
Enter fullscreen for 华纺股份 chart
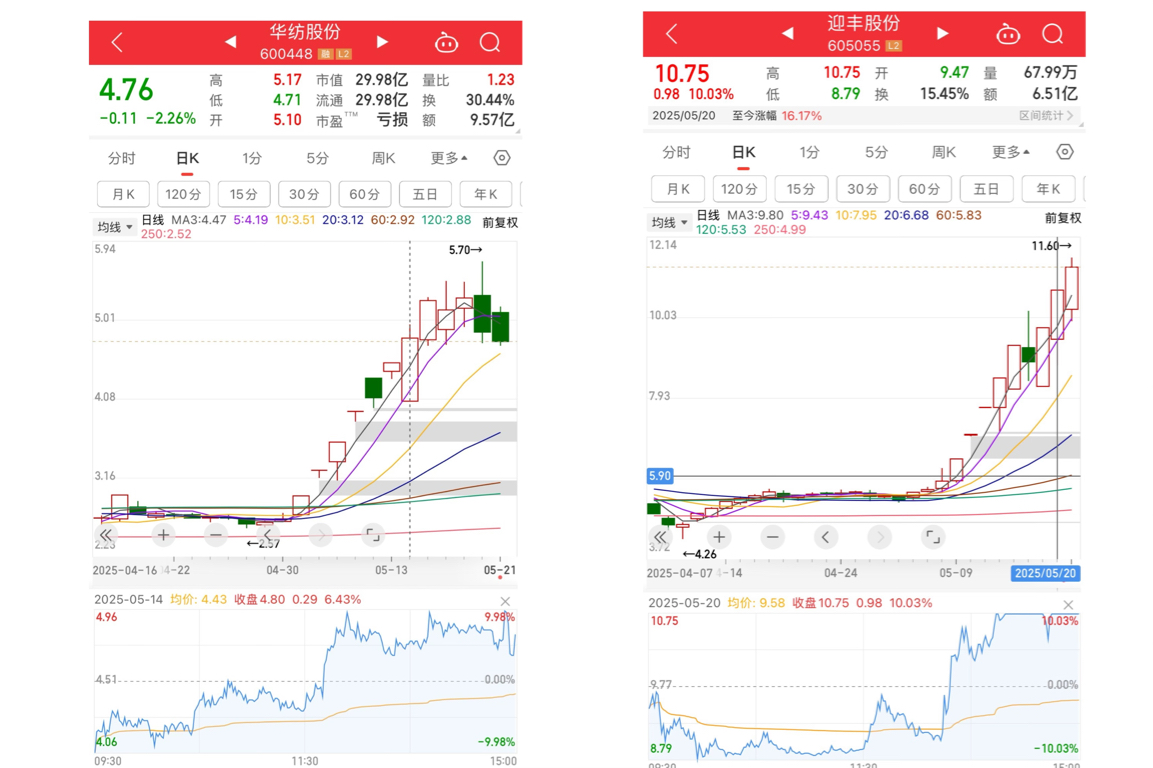click(x=373, y=535)
